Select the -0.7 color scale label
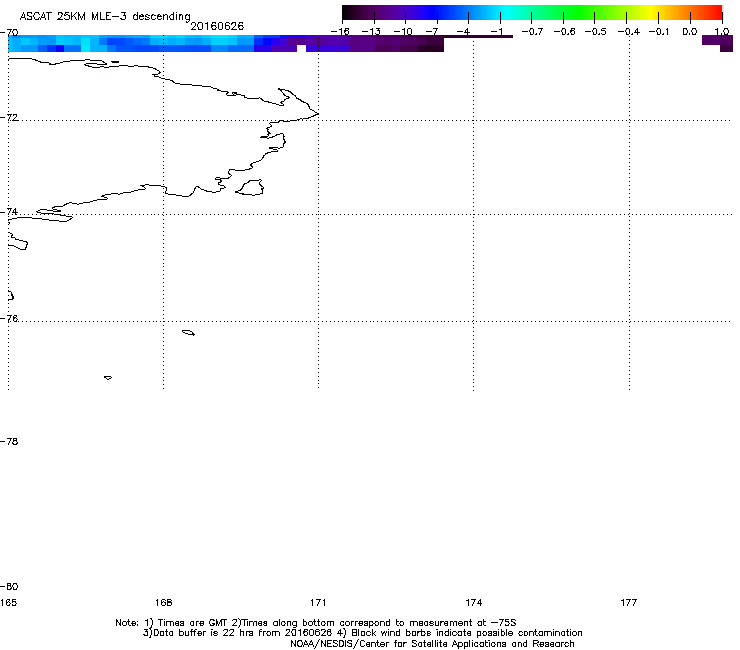The height and width of the screenshot is (650, 740). [x=532, y=32]
